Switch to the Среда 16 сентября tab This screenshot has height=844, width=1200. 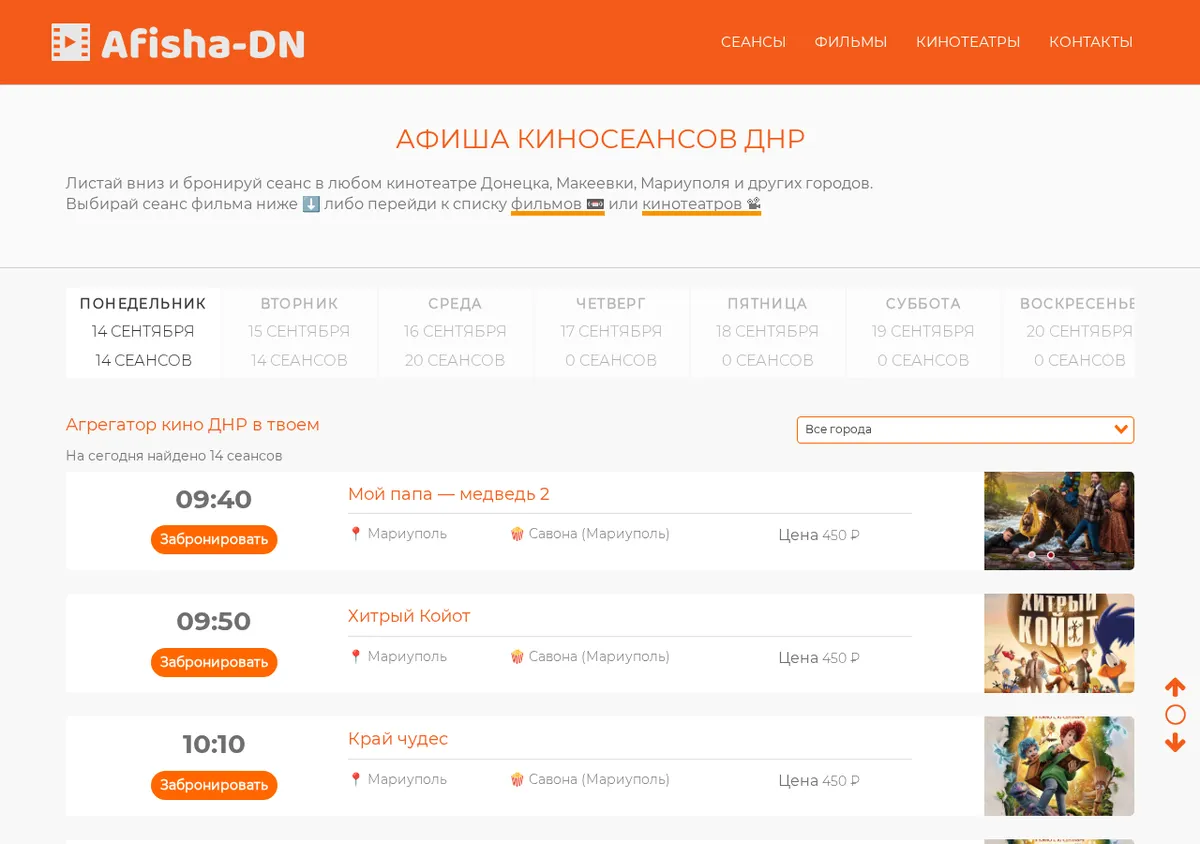455,332
